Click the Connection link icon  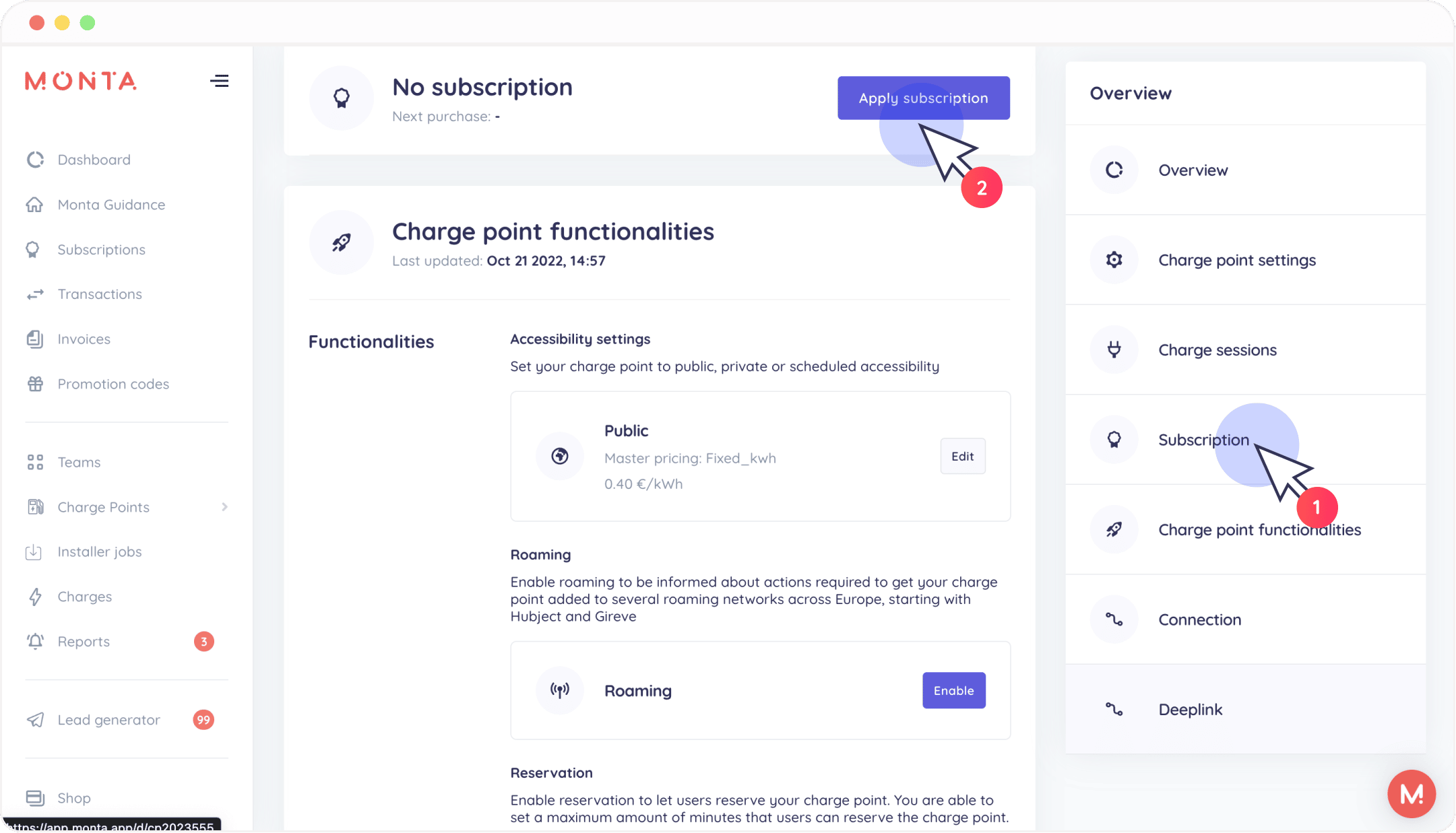tap(1114, 620)
